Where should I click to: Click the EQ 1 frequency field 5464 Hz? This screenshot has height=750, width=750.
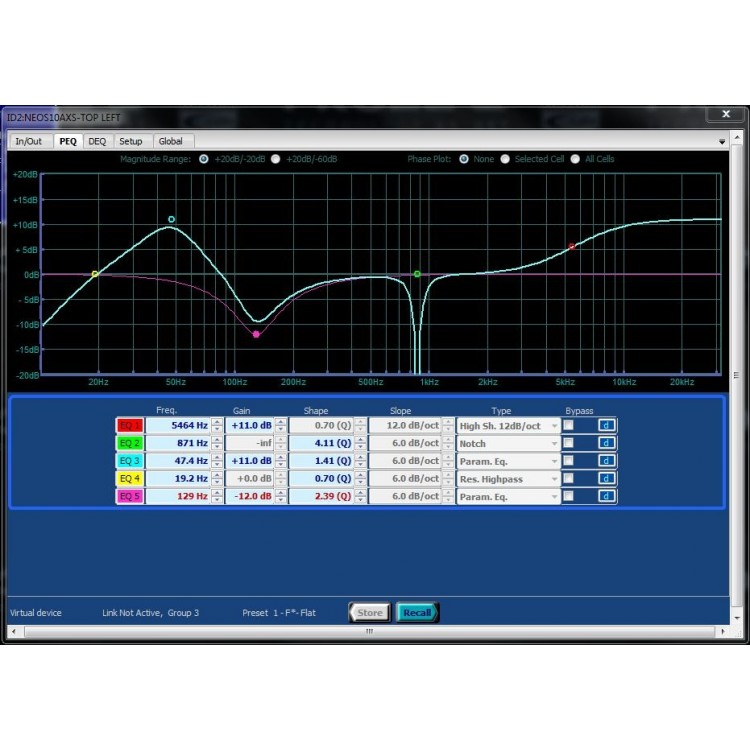click(178, 425)
